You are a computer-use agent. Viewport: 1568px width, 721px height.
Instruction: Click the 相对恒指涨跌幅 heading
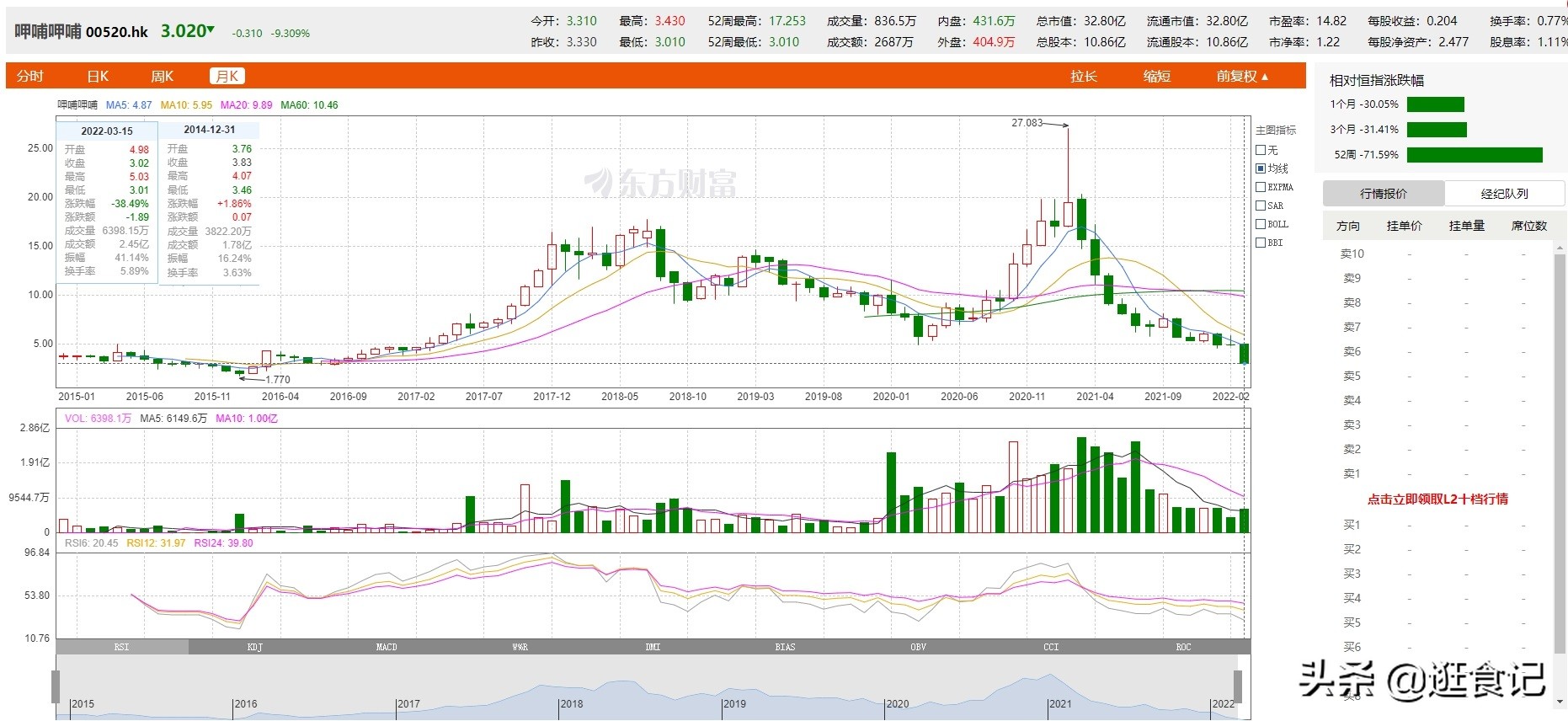(1377, 81)
